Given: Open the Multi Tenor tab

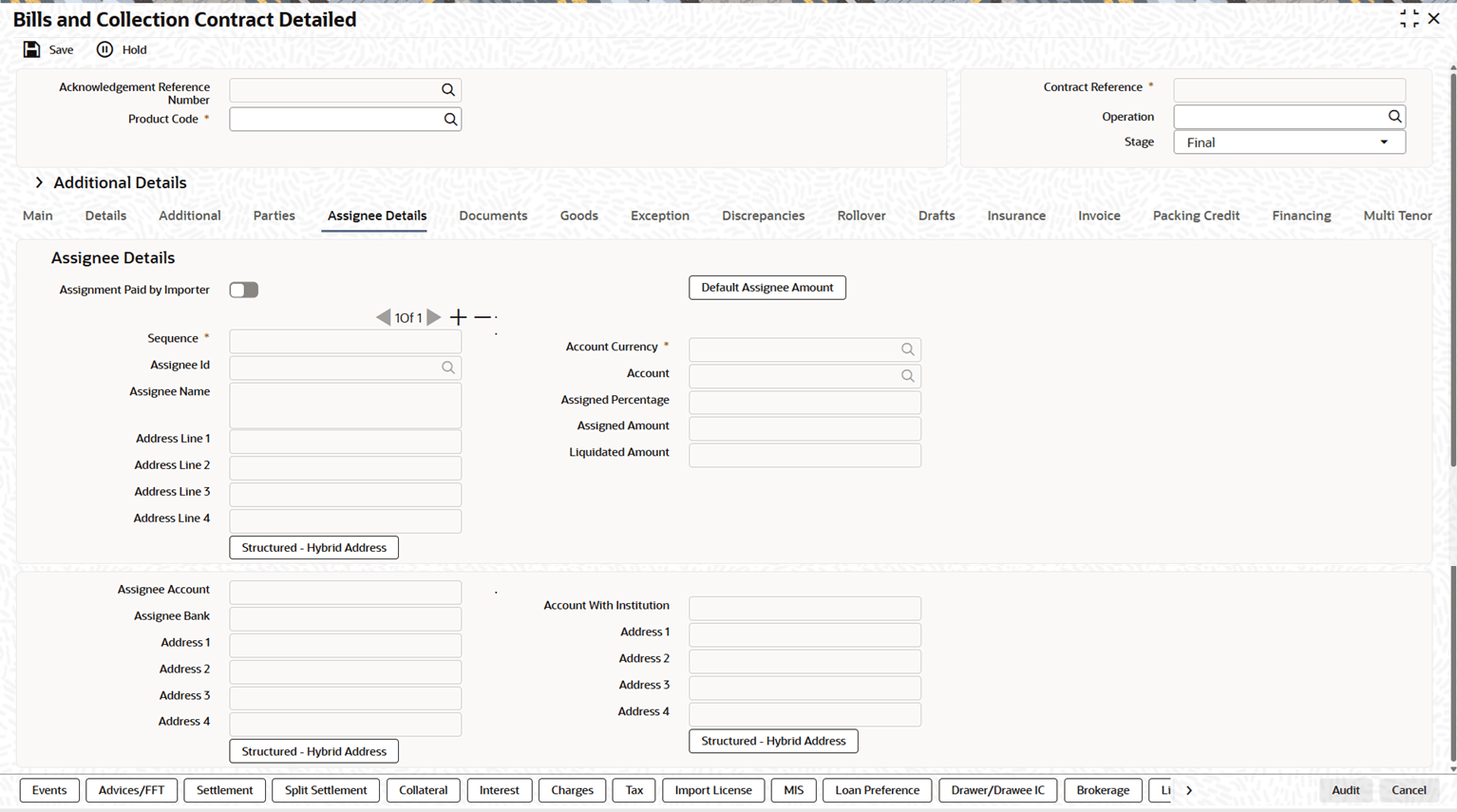Looking at the screenshot, I should [x=1398, y=216].
